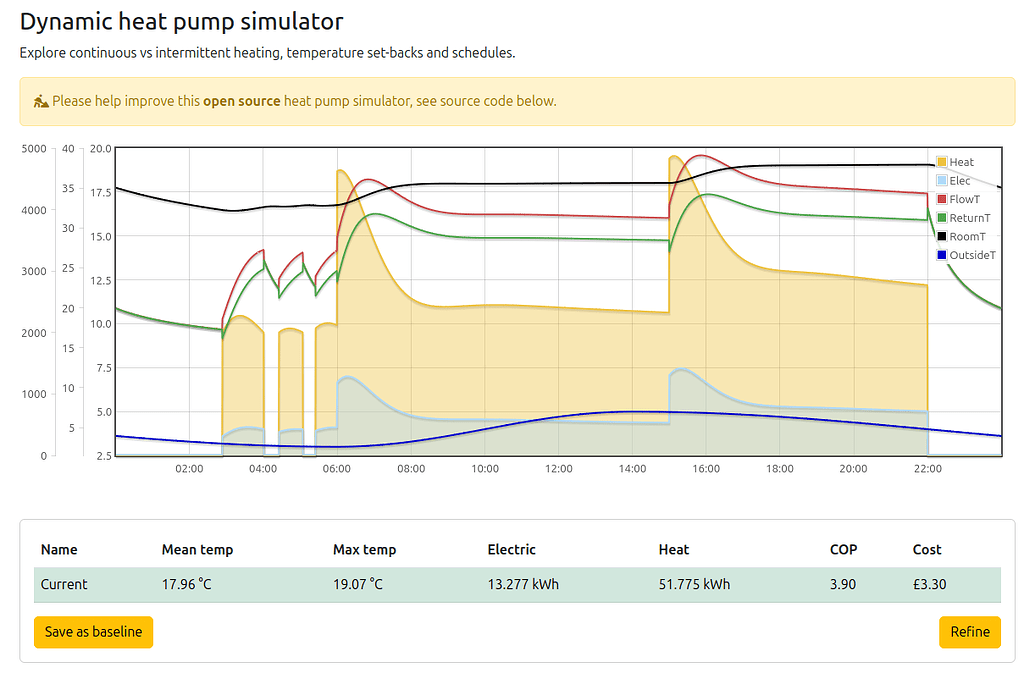Select the Current row name cell
The image size is (1024, 673).
[64, 584]
